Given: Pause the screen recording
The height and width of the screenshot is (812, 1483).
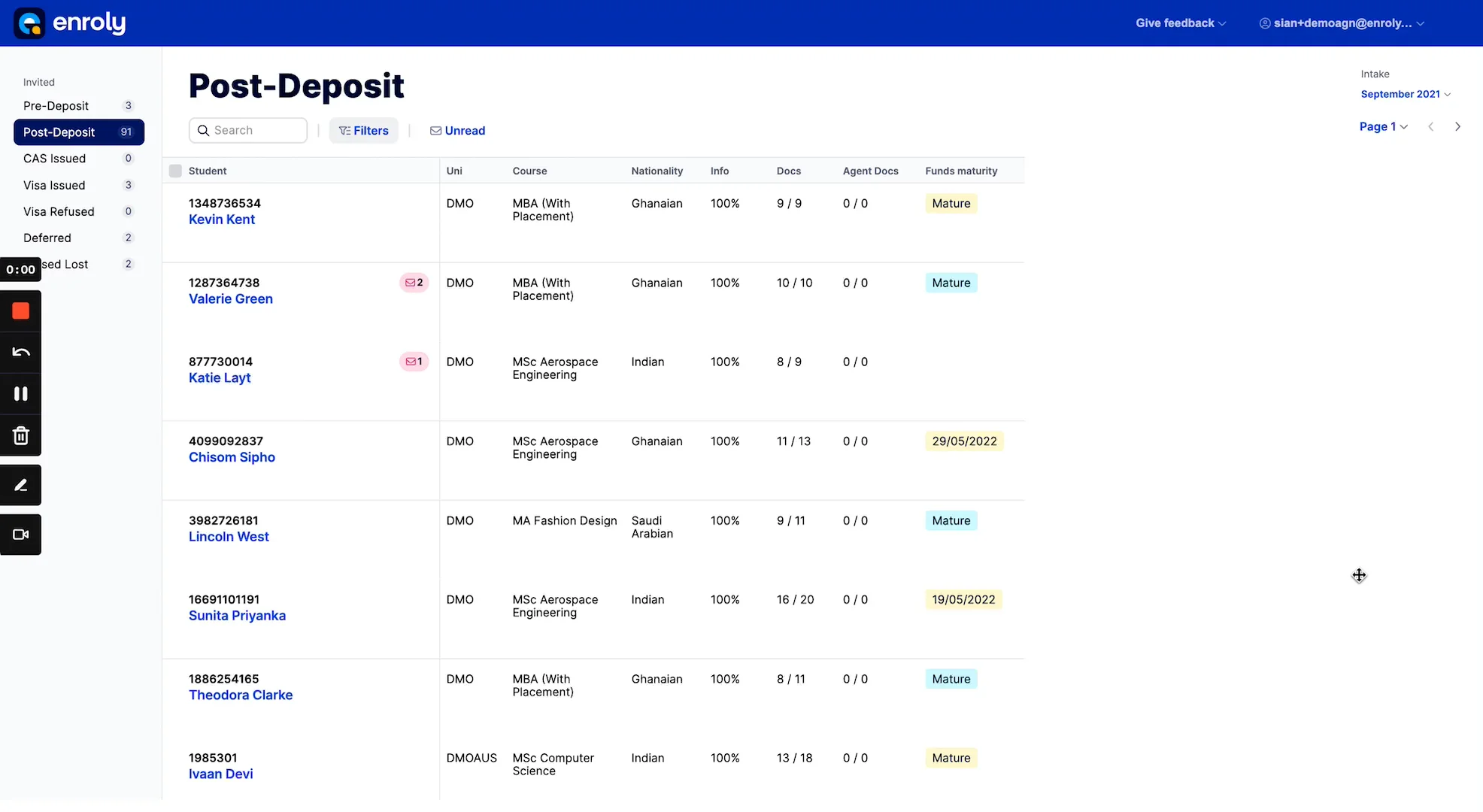Looking at the screenshot, I should coord(21,394).
